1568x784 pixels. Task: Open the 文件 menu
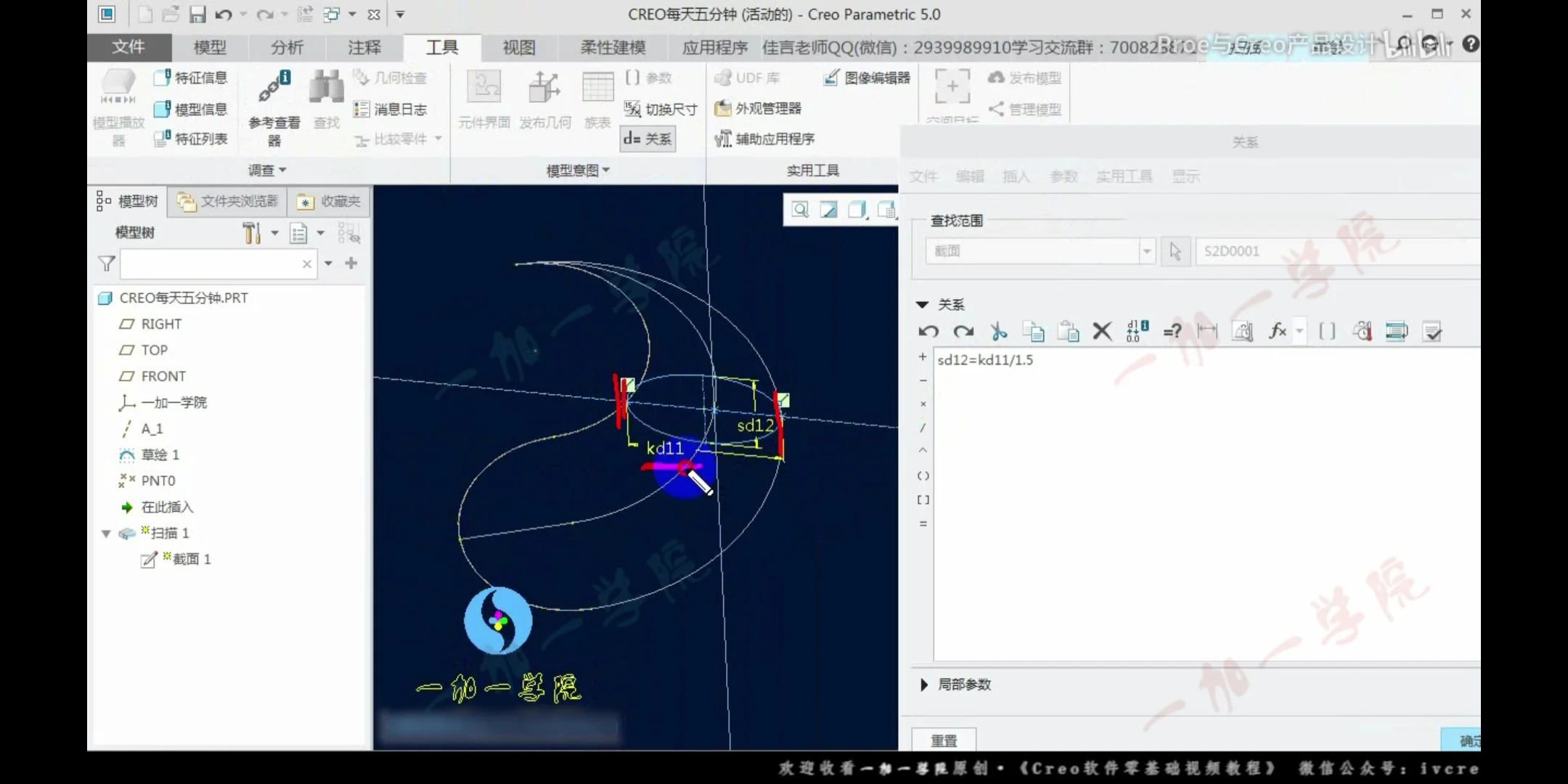point(128,47)
